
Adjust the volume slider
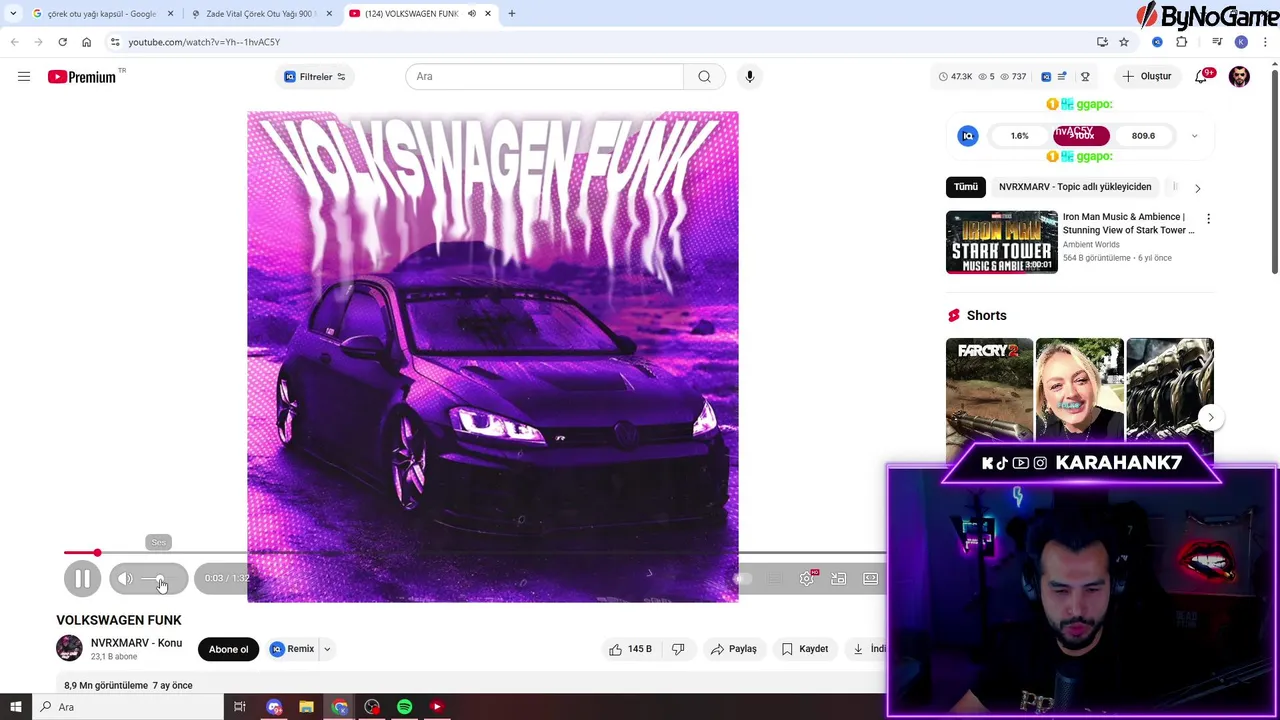pos(160,579)
